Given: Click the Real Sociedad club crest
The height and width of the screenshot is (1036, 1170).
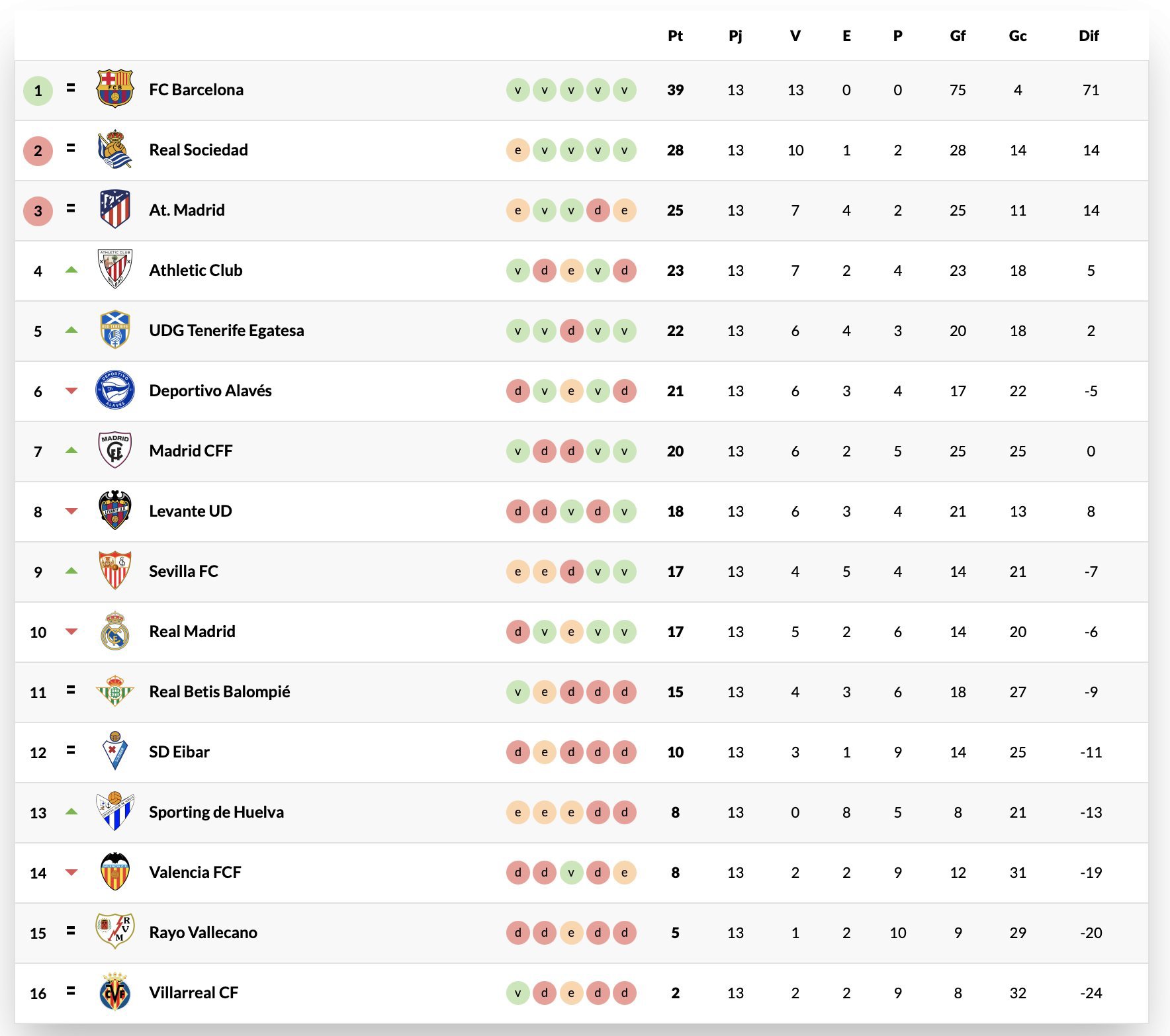Looking at the screenshot, I should (x=115, y=150).
